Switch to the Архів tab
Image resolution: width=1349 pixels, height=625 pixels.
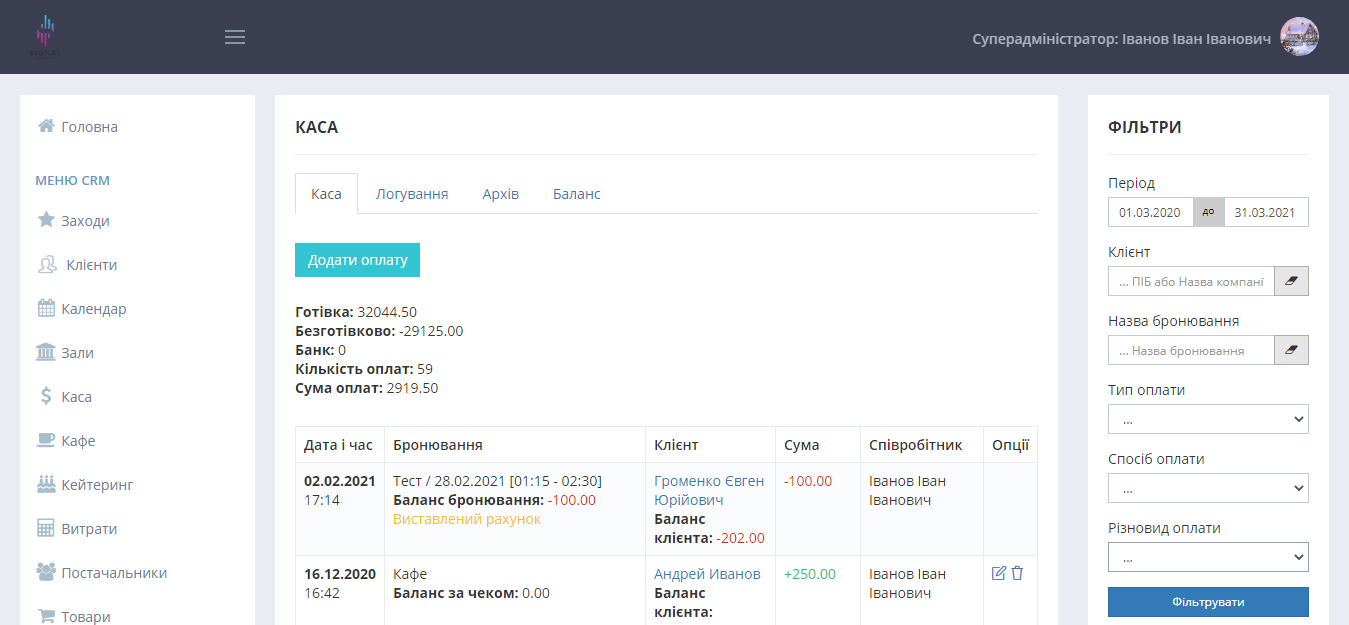pos(500,194)
